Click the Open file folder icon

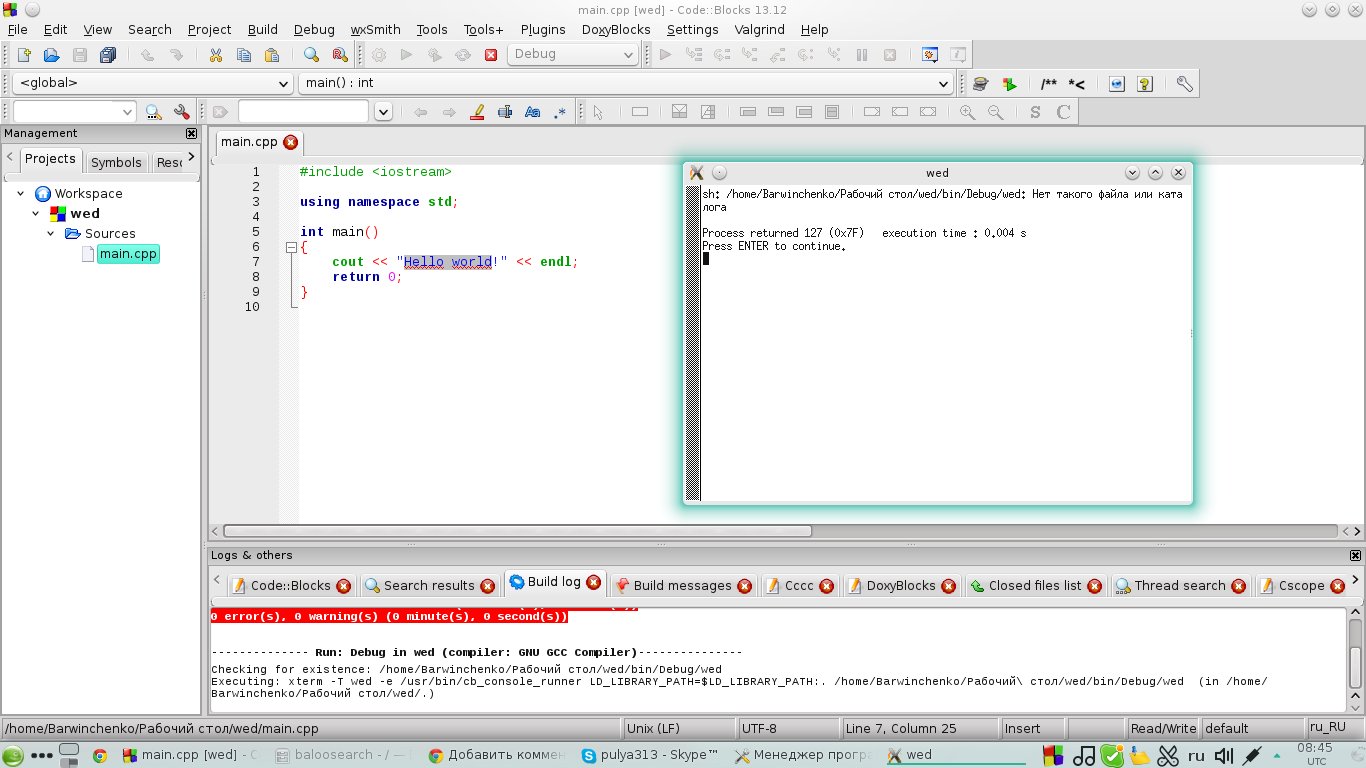pyautogui.click(x=51, y=55)
